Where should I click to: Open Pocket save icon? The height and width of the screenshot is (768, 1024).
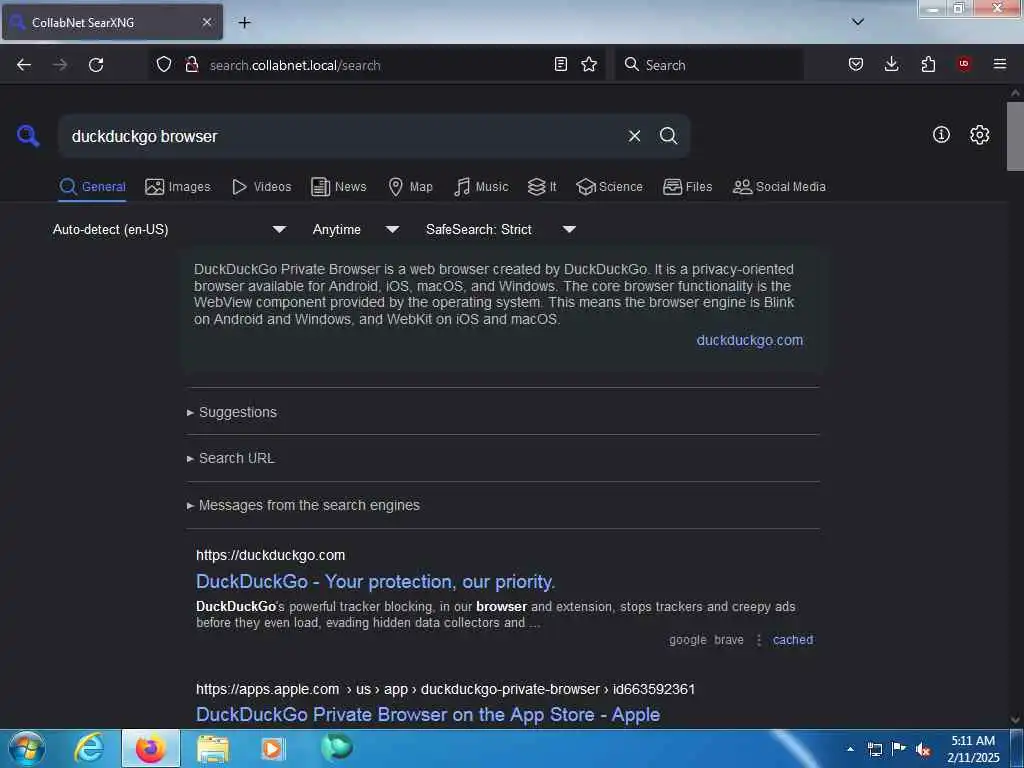click(x=856, y=64)
